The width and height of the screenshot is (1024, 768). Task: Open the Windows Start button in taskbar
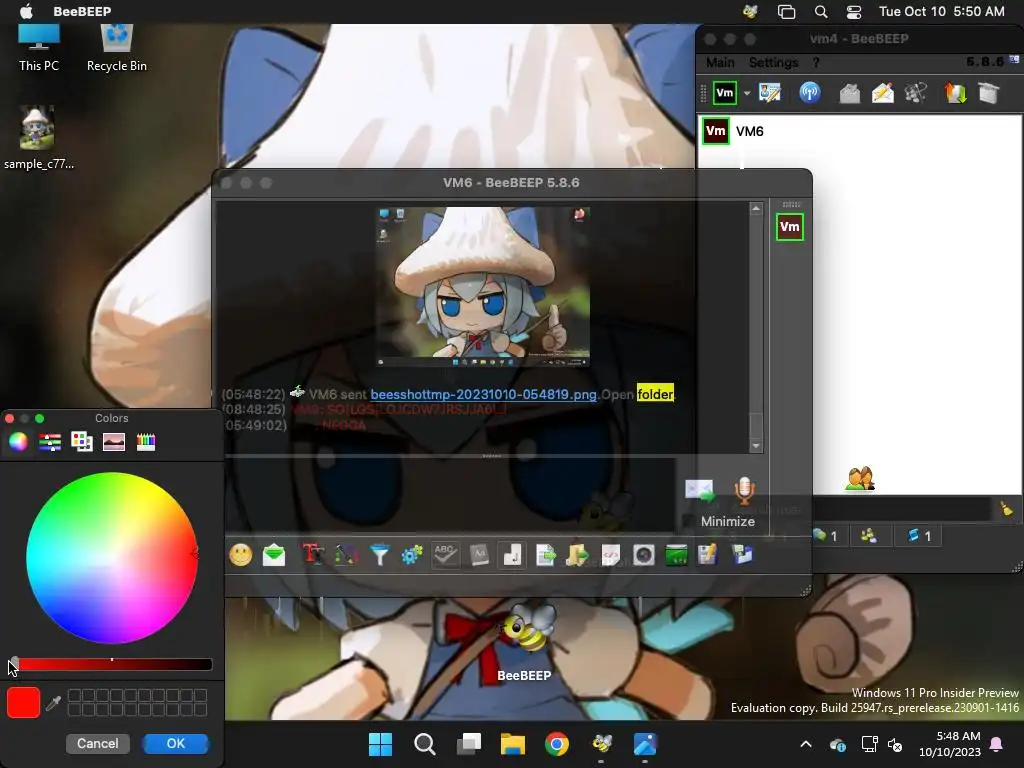(x=380, y=744)
